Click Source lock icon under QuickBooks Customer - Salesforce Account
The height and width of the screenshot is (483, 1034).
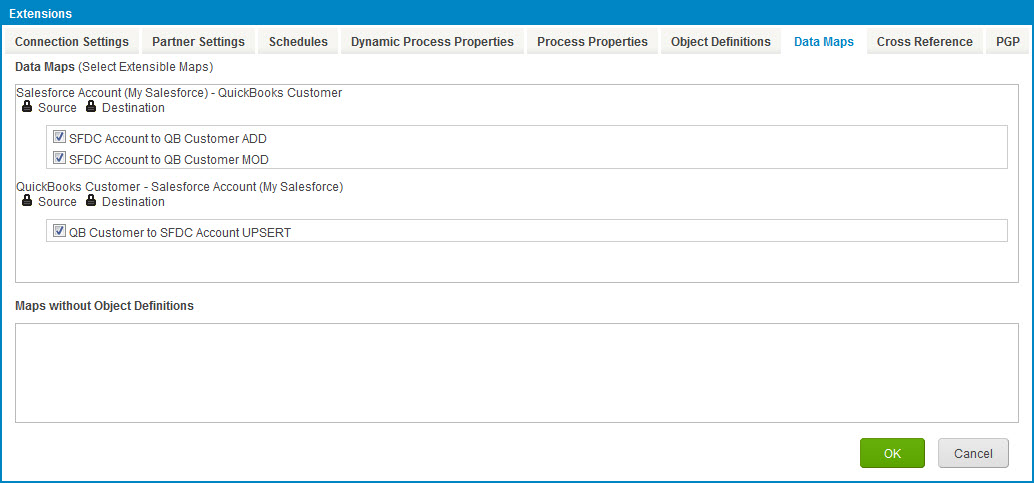click(27, 201)
